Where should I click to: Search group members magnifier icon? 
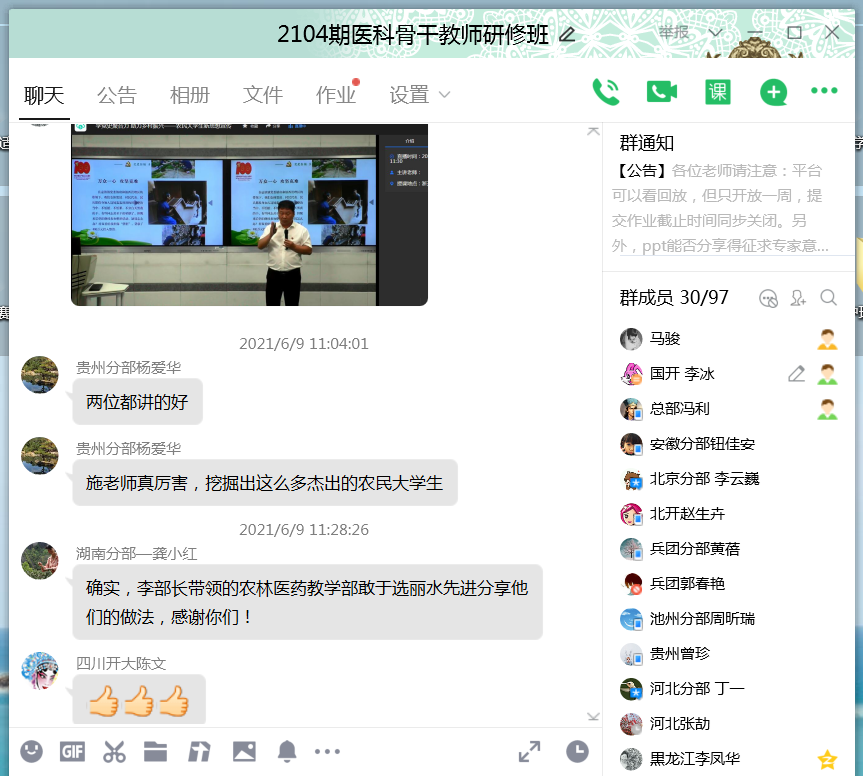click(828, 297)
